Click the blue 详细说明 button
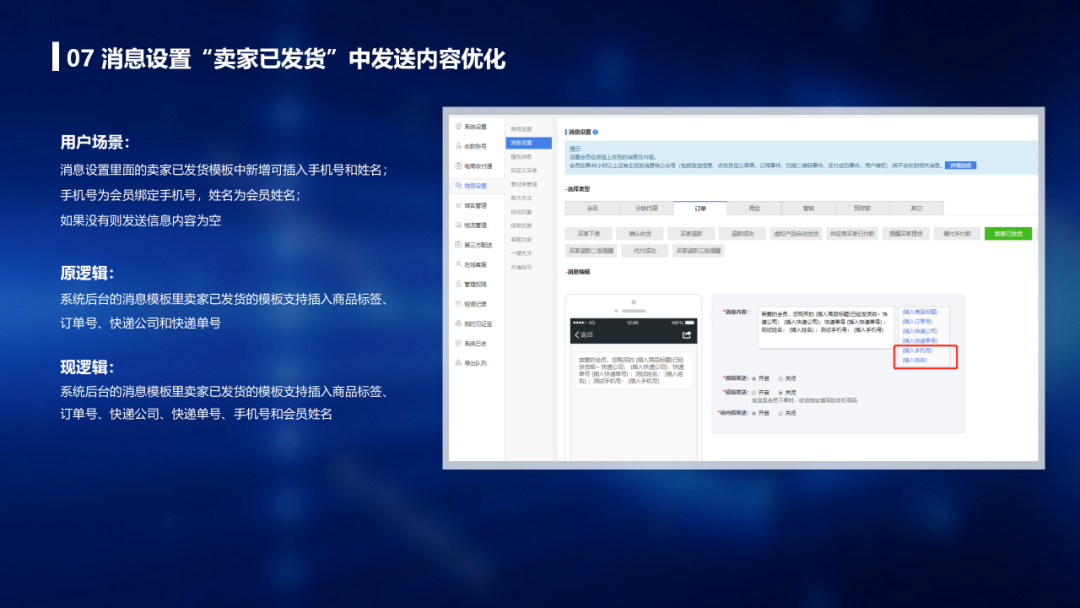Screen dimensions: 1080x608 click(x=960, y=165)
